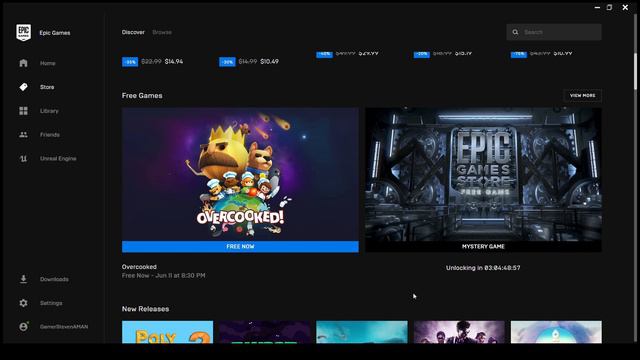The height and width of the screenshot is (360, 640).
Task: Open the teal New Releases game thumbnail
Action: click(x=362, y=332)
